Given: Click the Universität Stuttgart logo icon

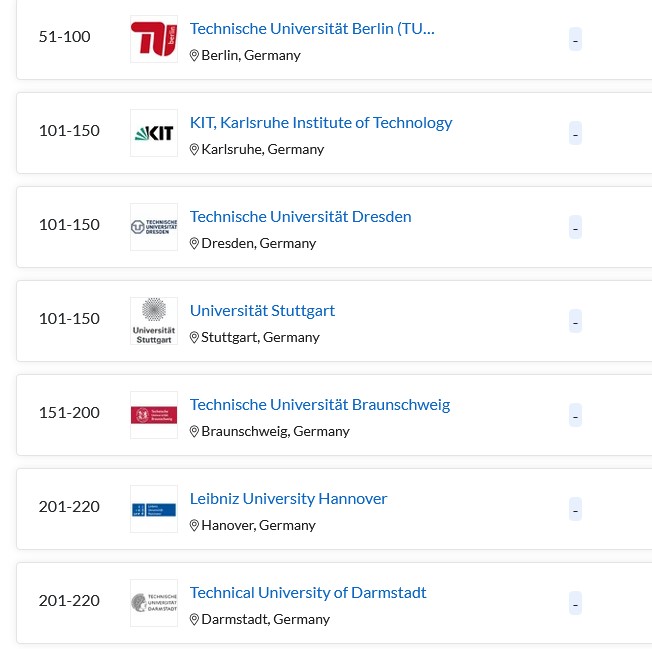Looking at the screenshot, I should coord(154,321).
